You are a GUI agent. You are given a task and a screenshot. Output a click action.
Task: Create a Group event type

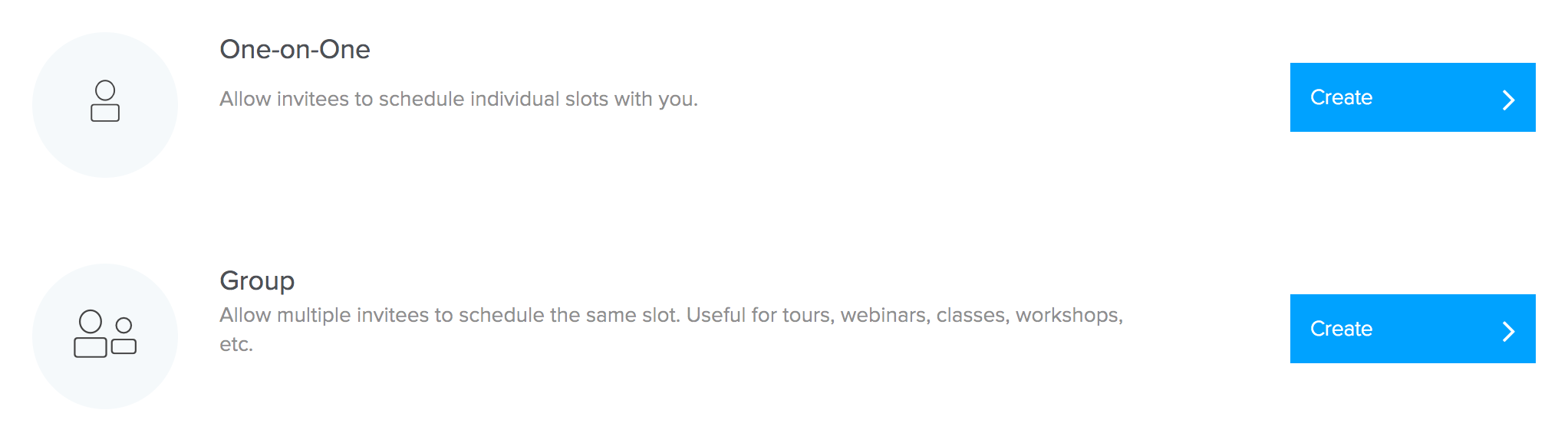[1412, 329]
